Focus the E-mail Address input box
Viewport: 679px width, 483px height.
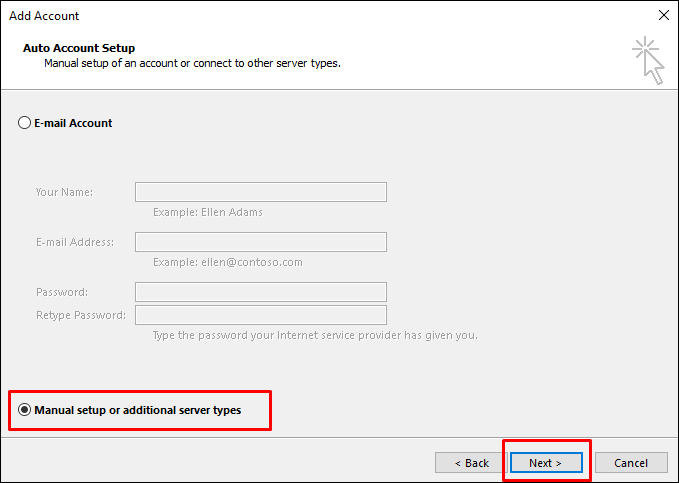pyautogui.click(x=260, y=242)
